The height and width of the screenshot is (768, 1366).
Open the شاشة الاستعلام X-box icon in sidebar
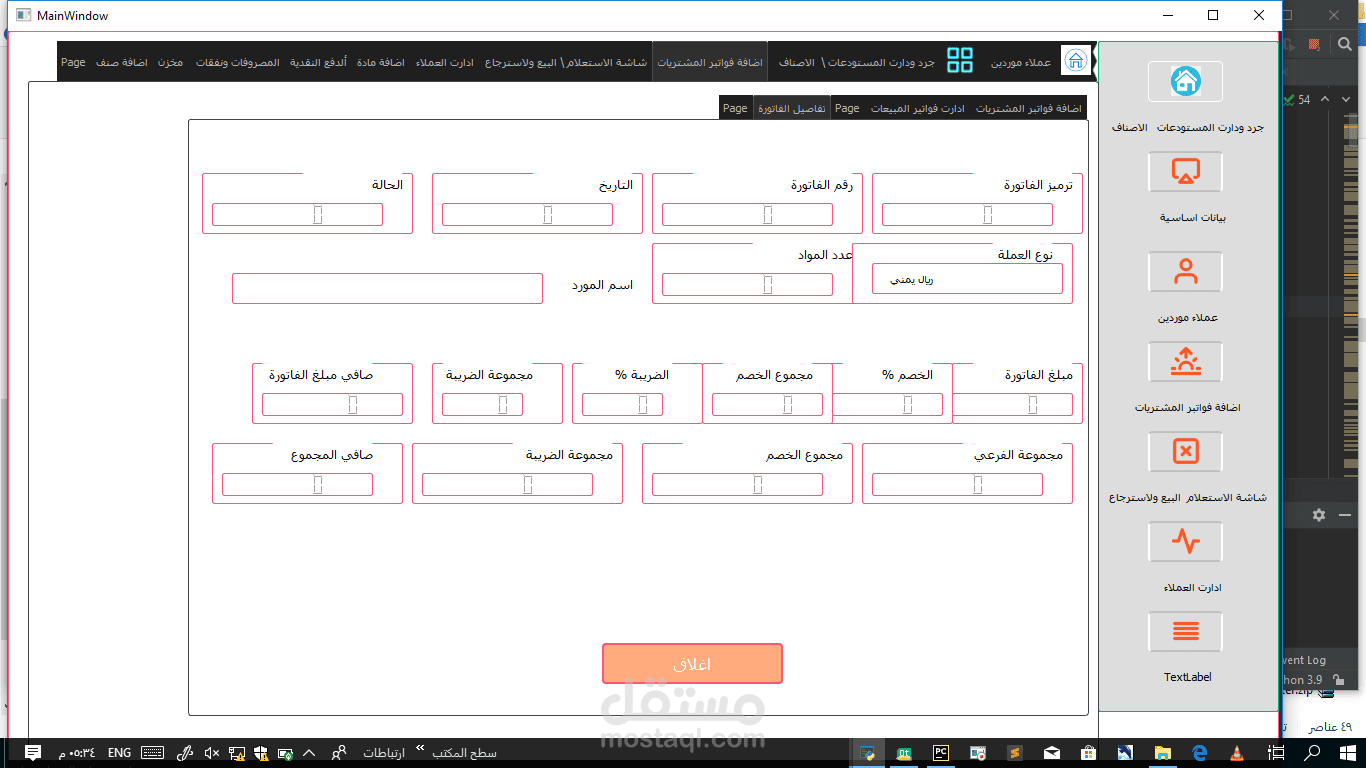(x=1185, y=452)
